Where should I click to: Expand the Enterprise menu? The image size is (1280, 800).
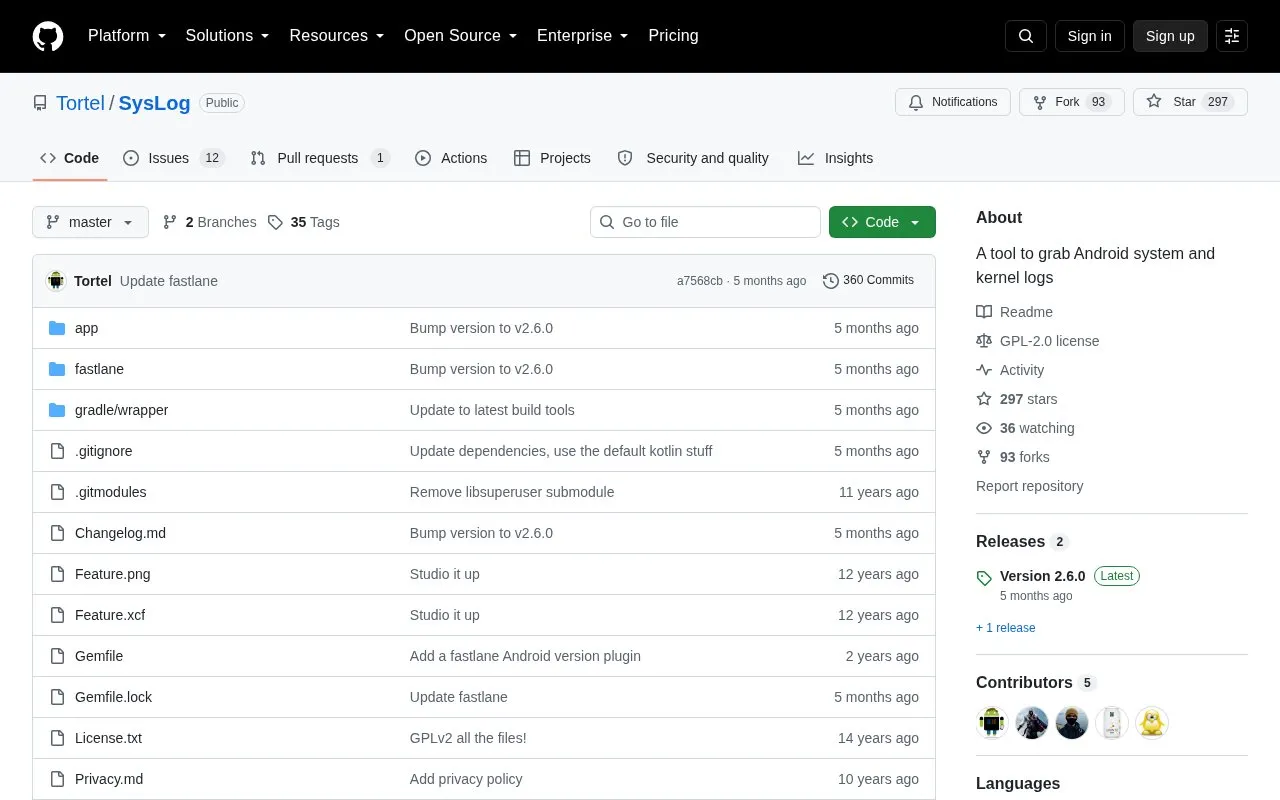click(582, 36)
